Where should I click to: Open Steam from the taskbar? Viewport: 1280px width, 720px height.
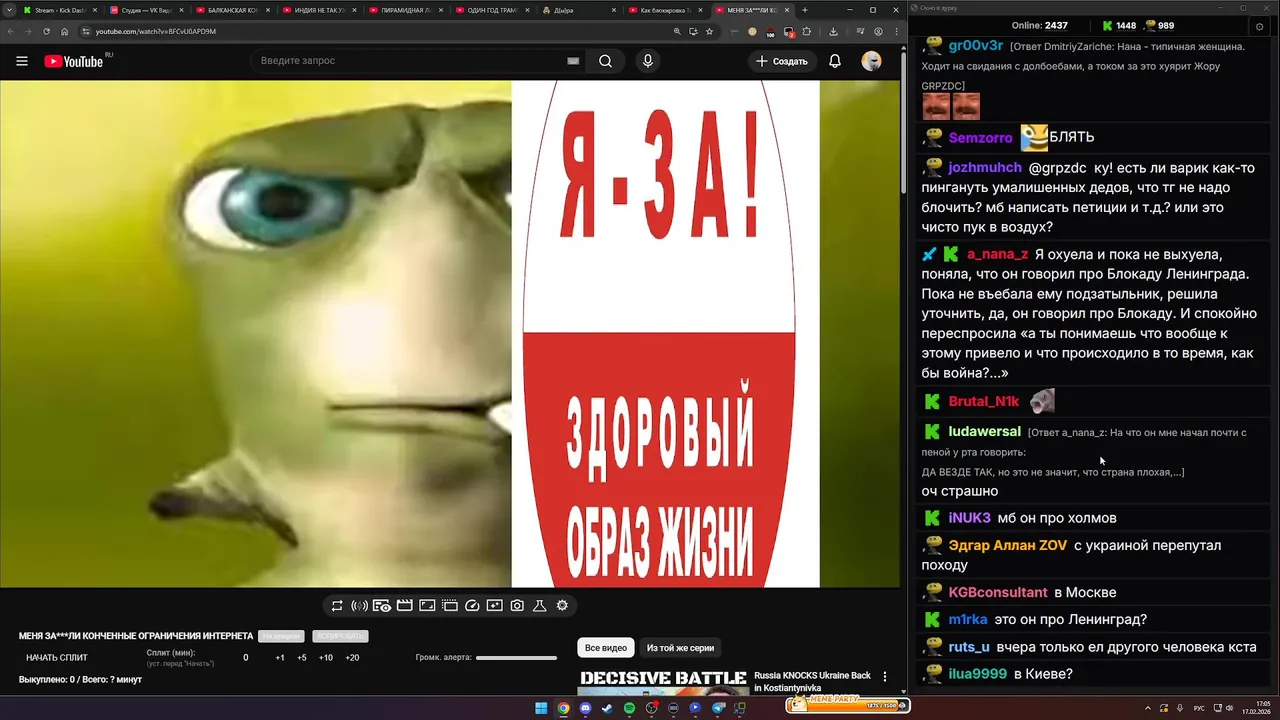tap(607, 708)
